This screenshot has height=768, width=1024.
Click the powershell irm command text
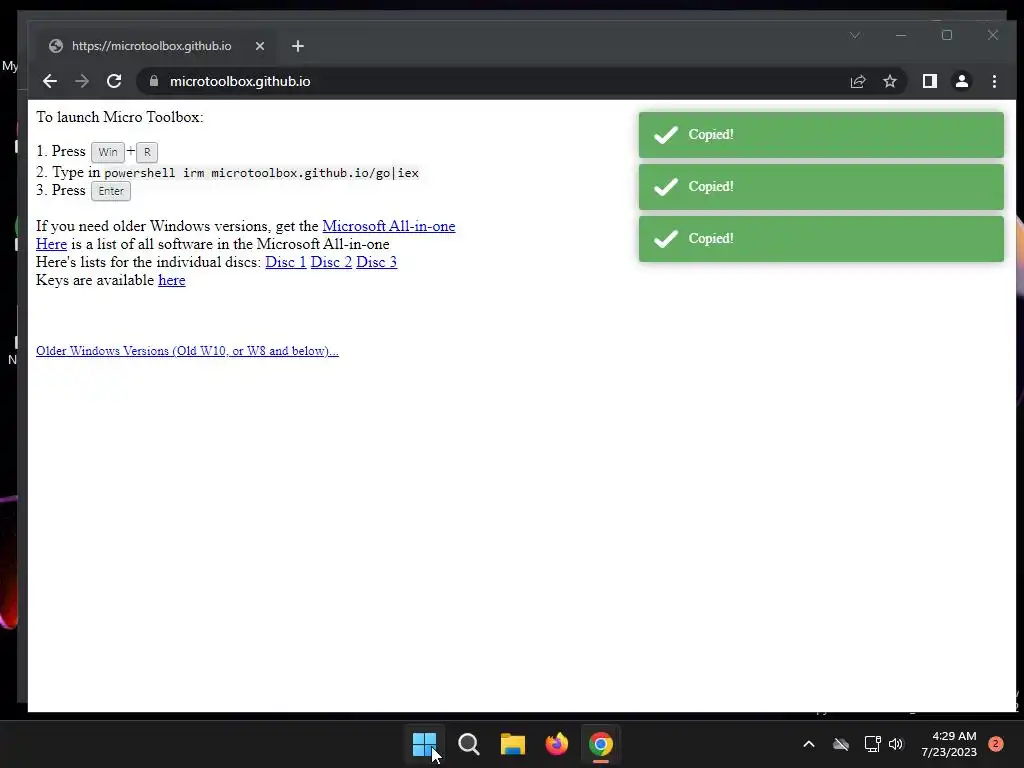point(261,173)
